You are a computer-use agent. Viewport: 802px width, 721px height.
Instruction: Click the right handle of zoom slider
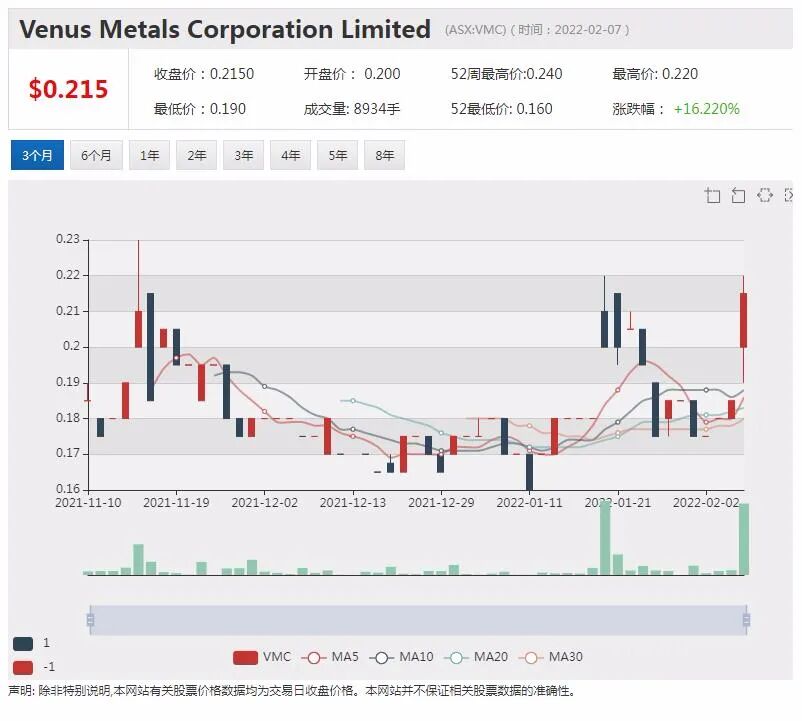coord(746,620)
